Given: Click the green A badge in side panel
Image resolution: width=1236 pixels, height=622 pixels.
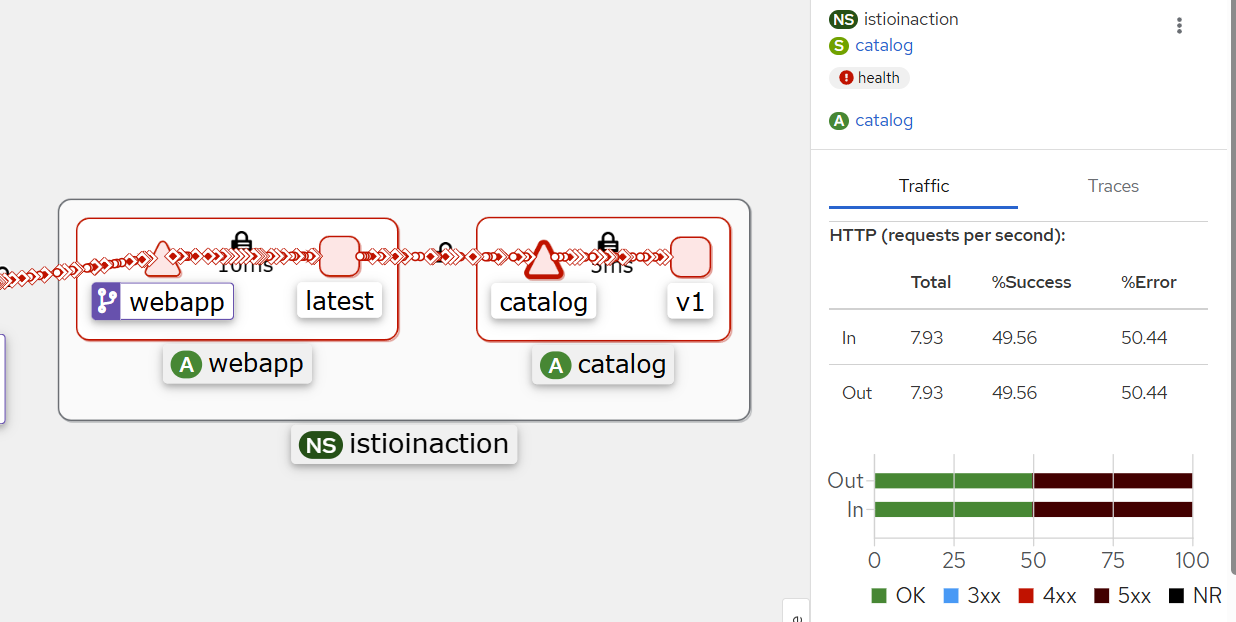Looking at the screenshot, I should [838, 121].
